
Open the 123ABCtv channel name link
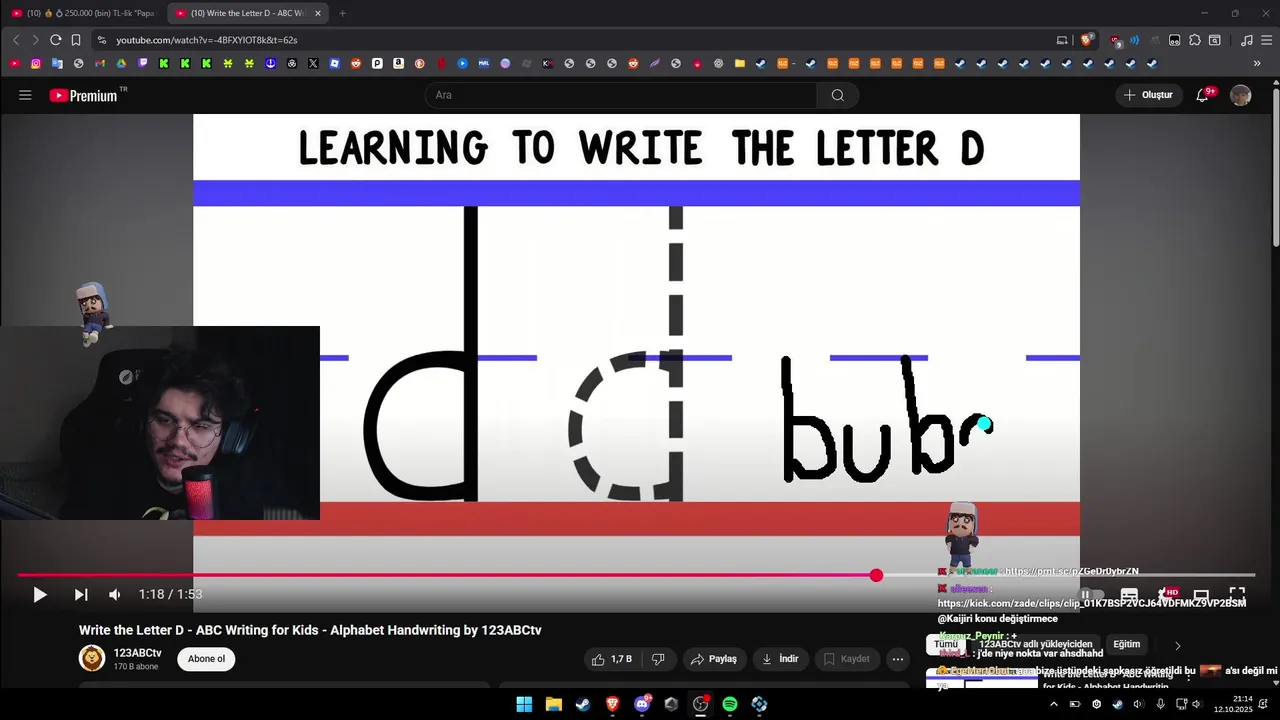pyautogui.click(x=138, y=653)
